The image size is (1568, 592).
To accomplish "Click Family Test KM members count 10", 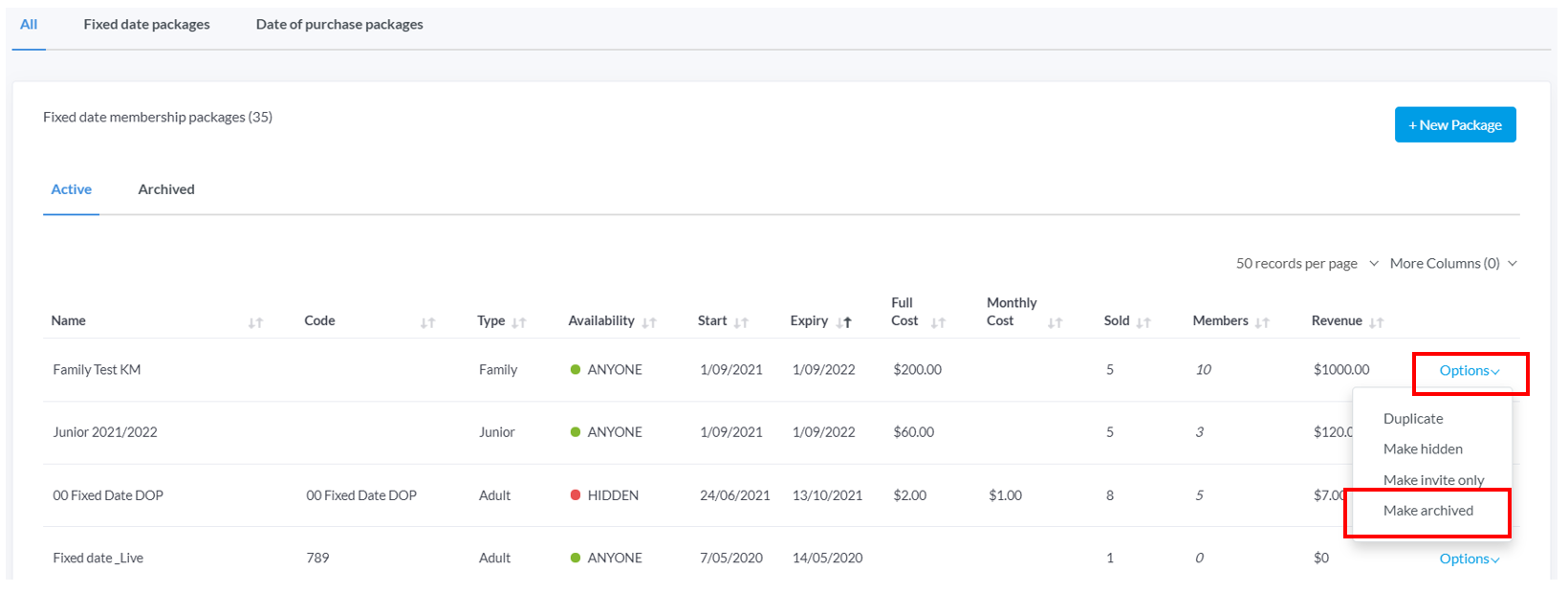I will pyautogui.click(x=1203, y=370).
